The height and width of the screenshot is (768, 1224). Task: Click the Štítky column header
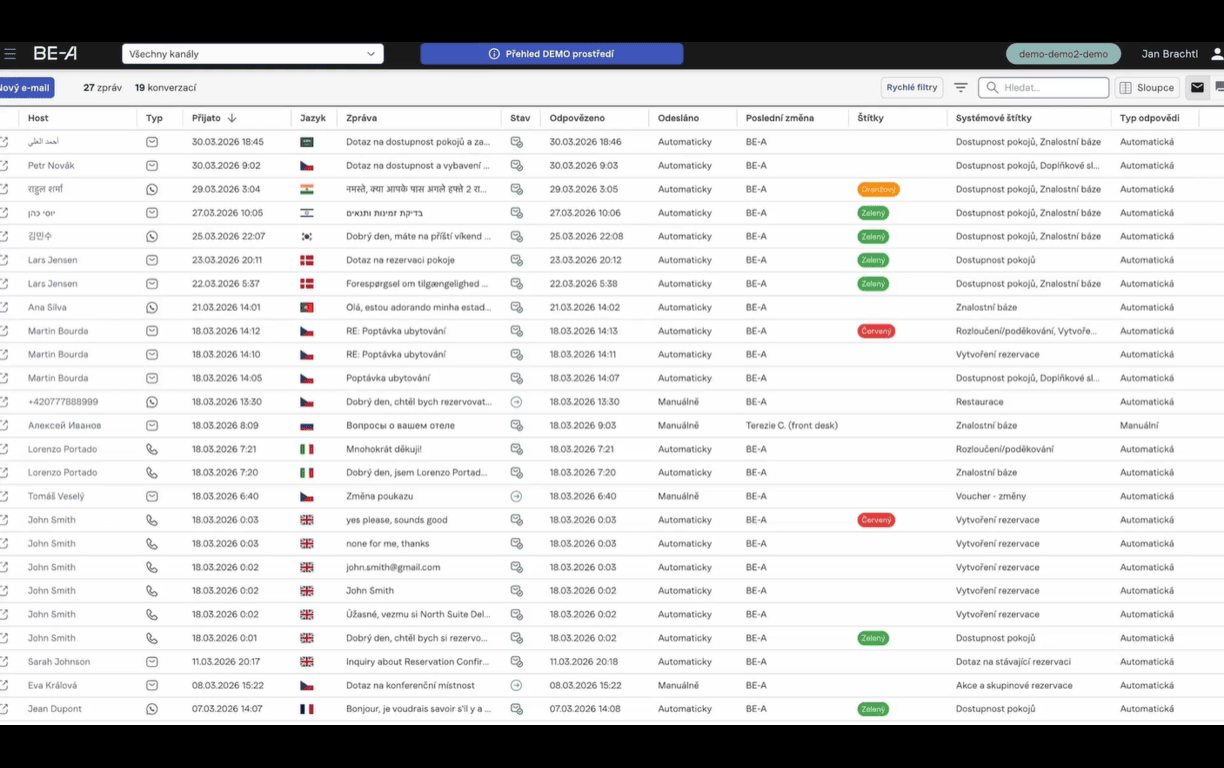click(869, 118)
